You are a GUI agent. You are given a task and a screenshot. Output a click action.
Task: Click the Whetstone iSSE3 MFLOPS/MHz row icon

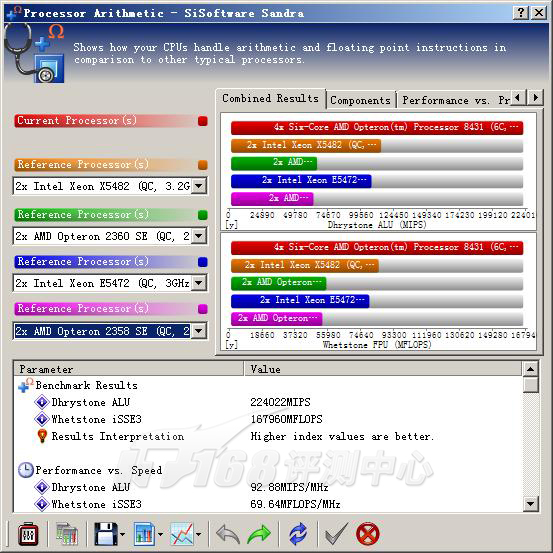point(42,504)
